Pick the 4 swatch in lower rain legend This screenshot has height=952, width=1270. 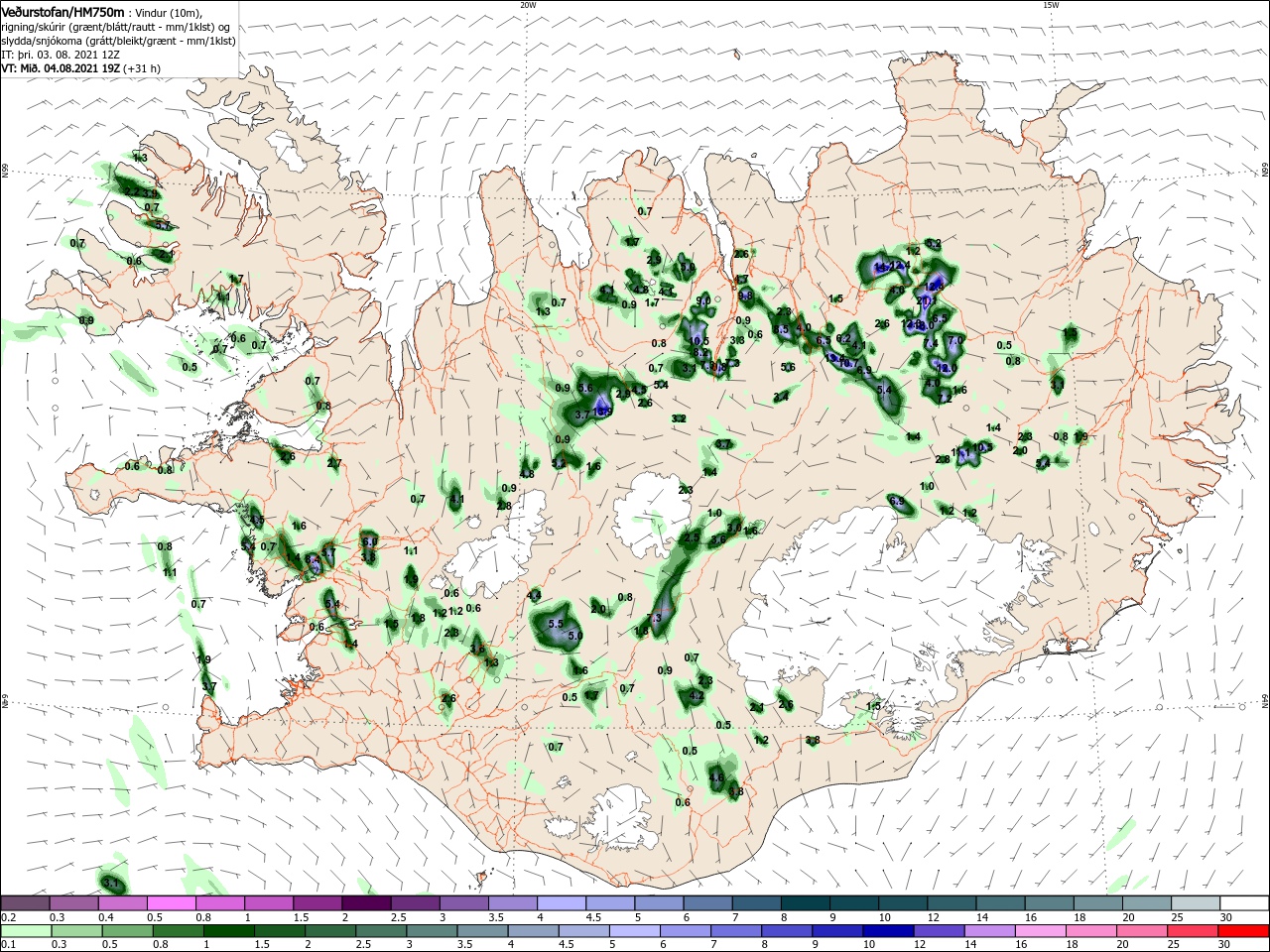(x=532, y=931)
